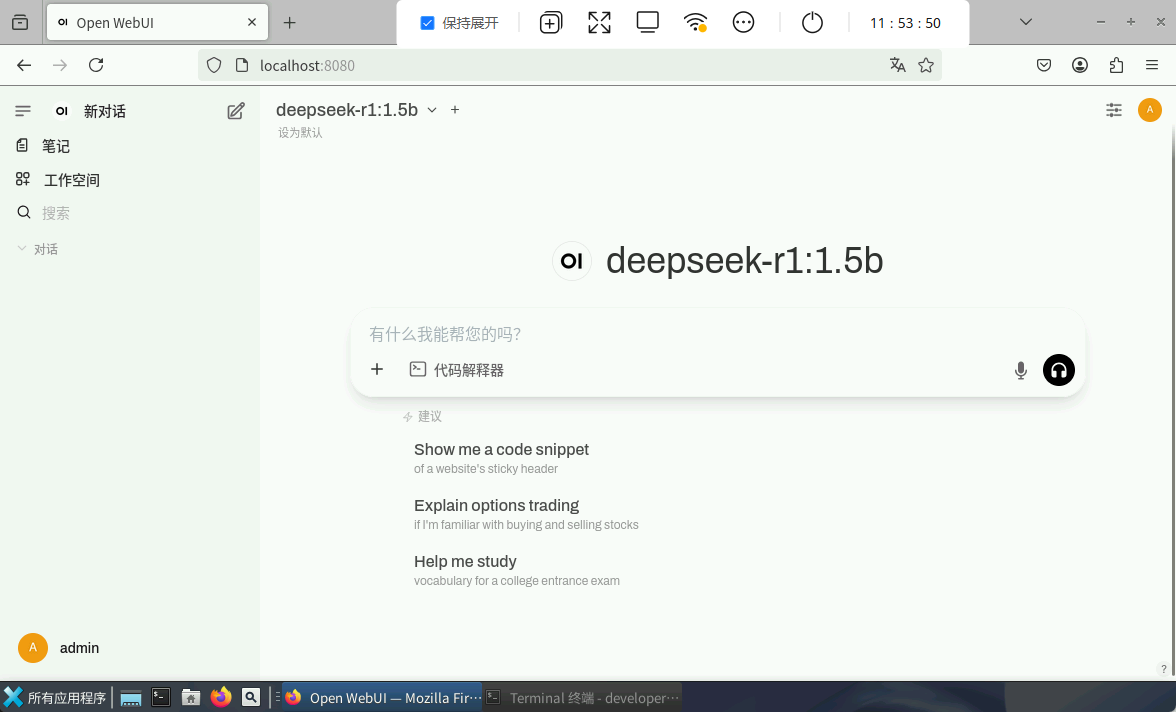
Task: Choose the Explain options trading suggestion
Action: pos(496,505)
